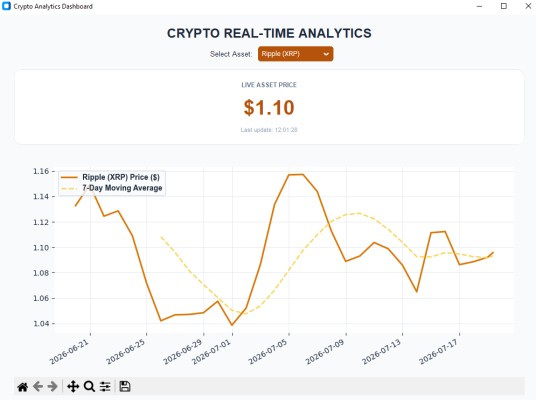This screenshot has height=400, width=536.
Task: Click the price peak near 2026-07-05
Action: [x=296, y=175]
